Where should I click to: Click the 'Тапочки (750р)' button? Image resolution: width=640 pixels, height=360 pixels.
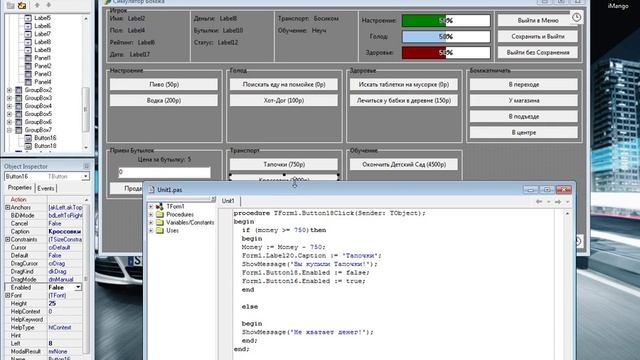coord(284,164)
